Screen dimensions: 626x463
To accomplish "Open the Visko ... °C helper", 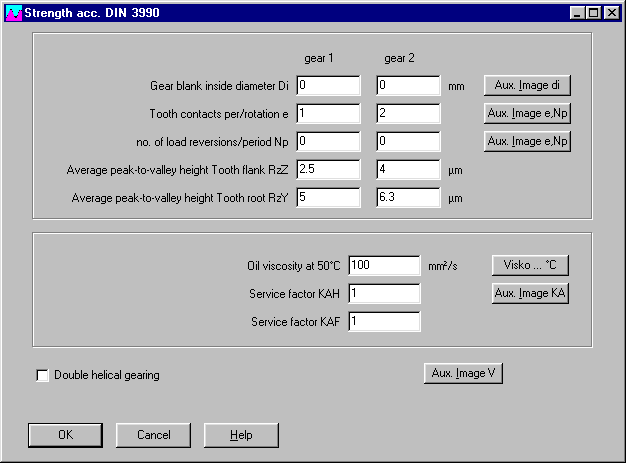I will [x=529, y=265].
